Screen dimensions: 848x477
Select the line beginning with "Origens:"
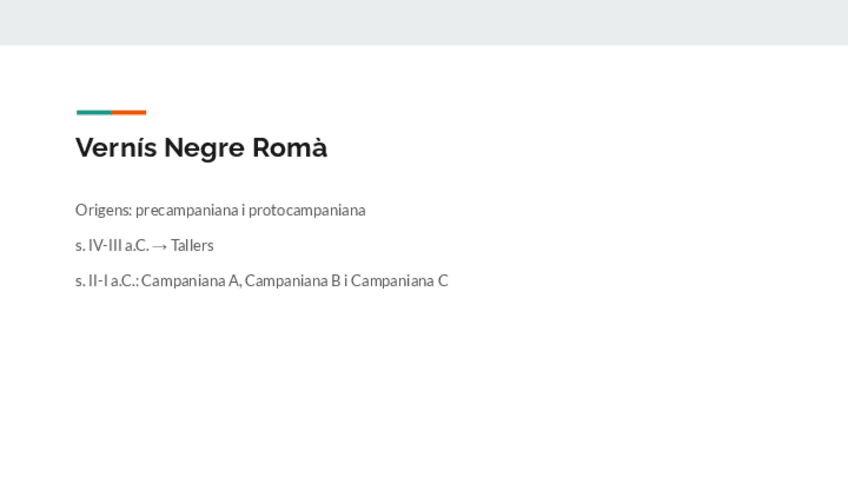tap(220, 210)
